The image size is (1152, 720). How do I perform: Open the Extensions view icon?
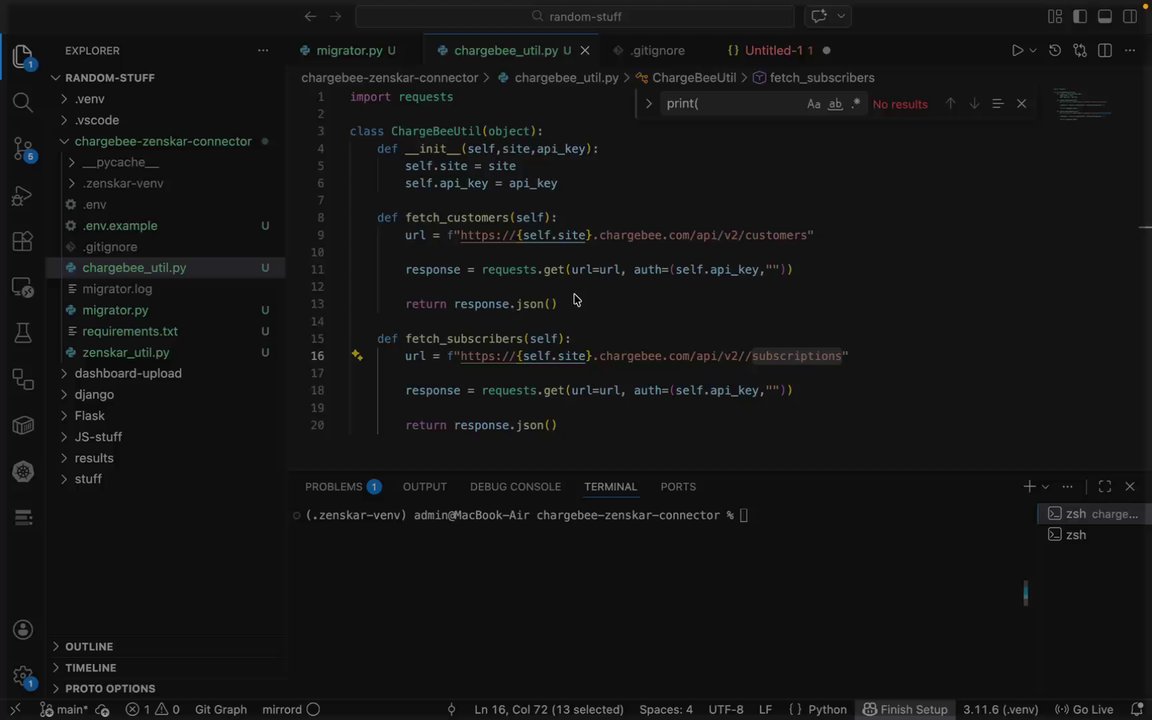[x=22, y=241]
